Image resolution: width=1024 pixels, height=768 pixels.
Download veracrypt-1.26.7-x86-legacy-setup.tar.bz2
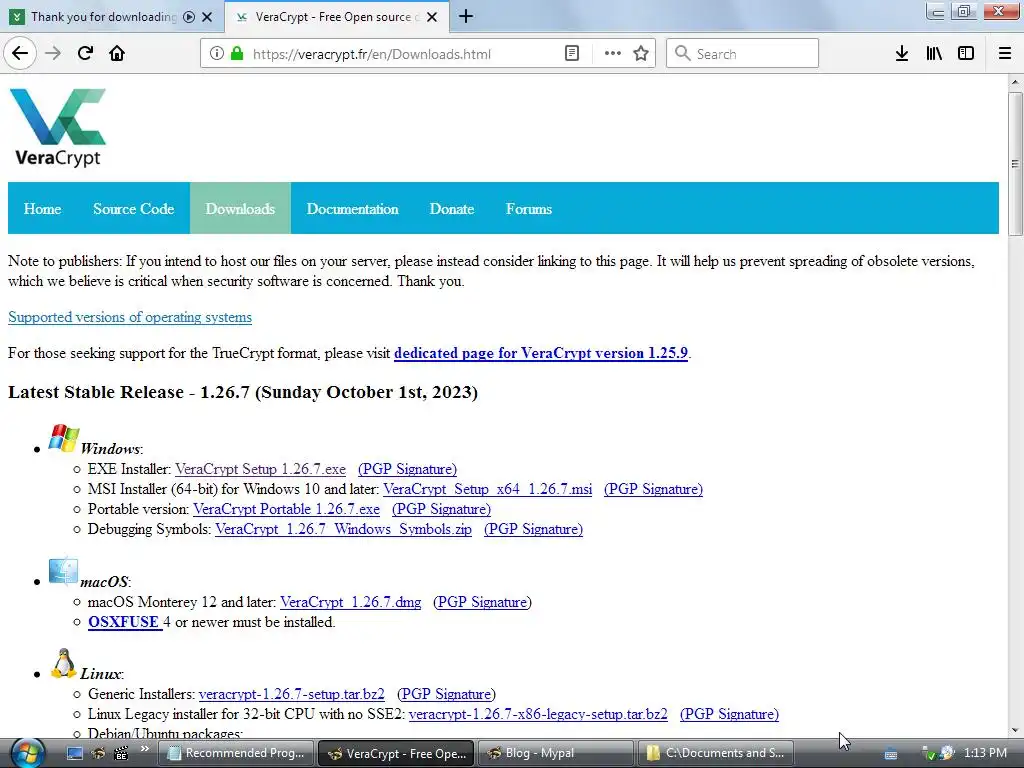click(538, 714)
